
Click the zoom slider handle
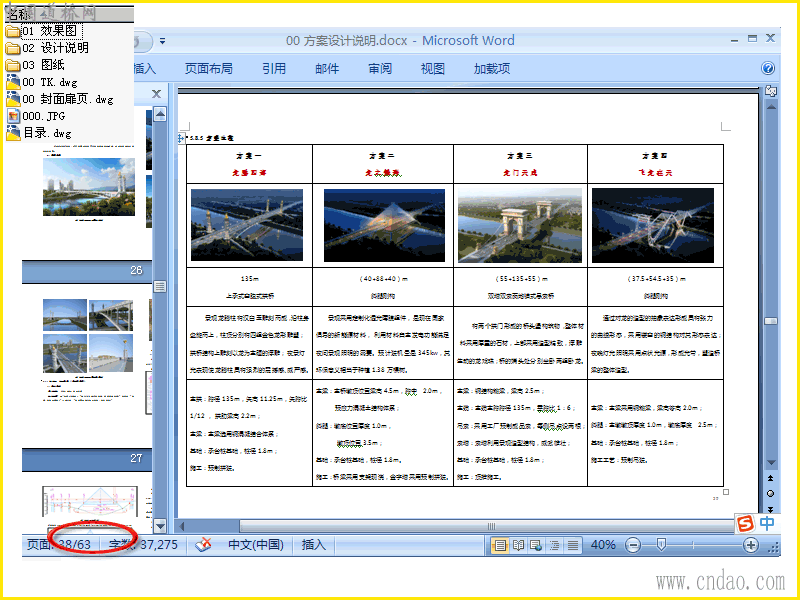point(661,545)
